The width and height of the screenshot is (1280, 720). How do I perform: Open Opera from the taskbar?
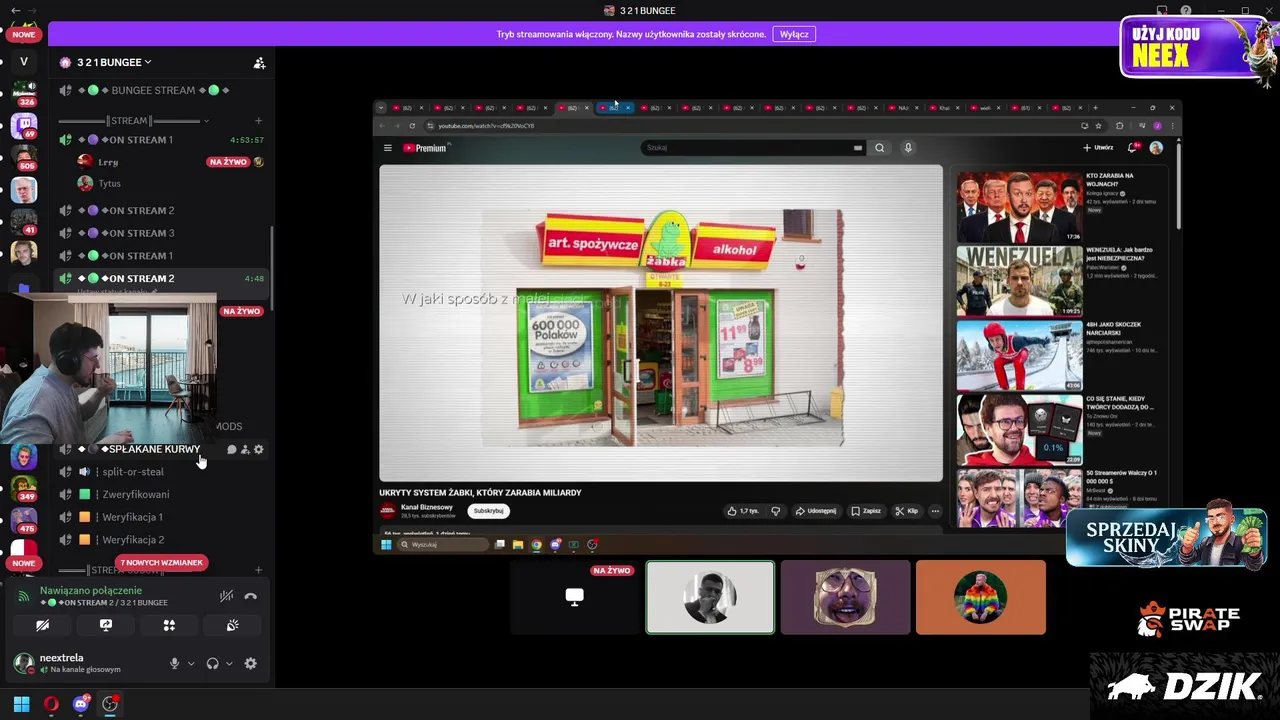[x=51, y=704]
